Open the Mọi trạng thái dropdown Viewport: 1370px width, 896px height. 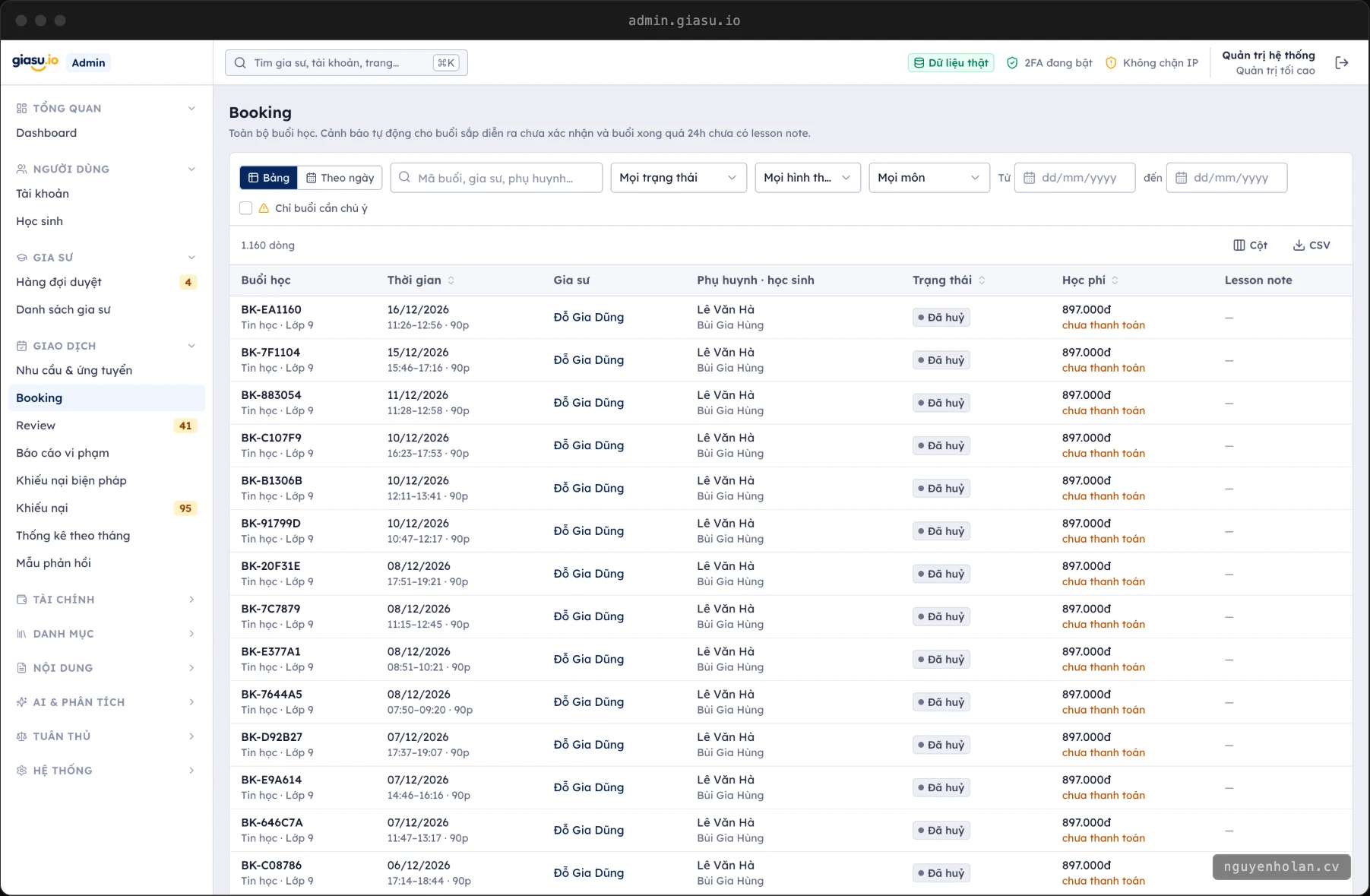click(x=679, y=178)
